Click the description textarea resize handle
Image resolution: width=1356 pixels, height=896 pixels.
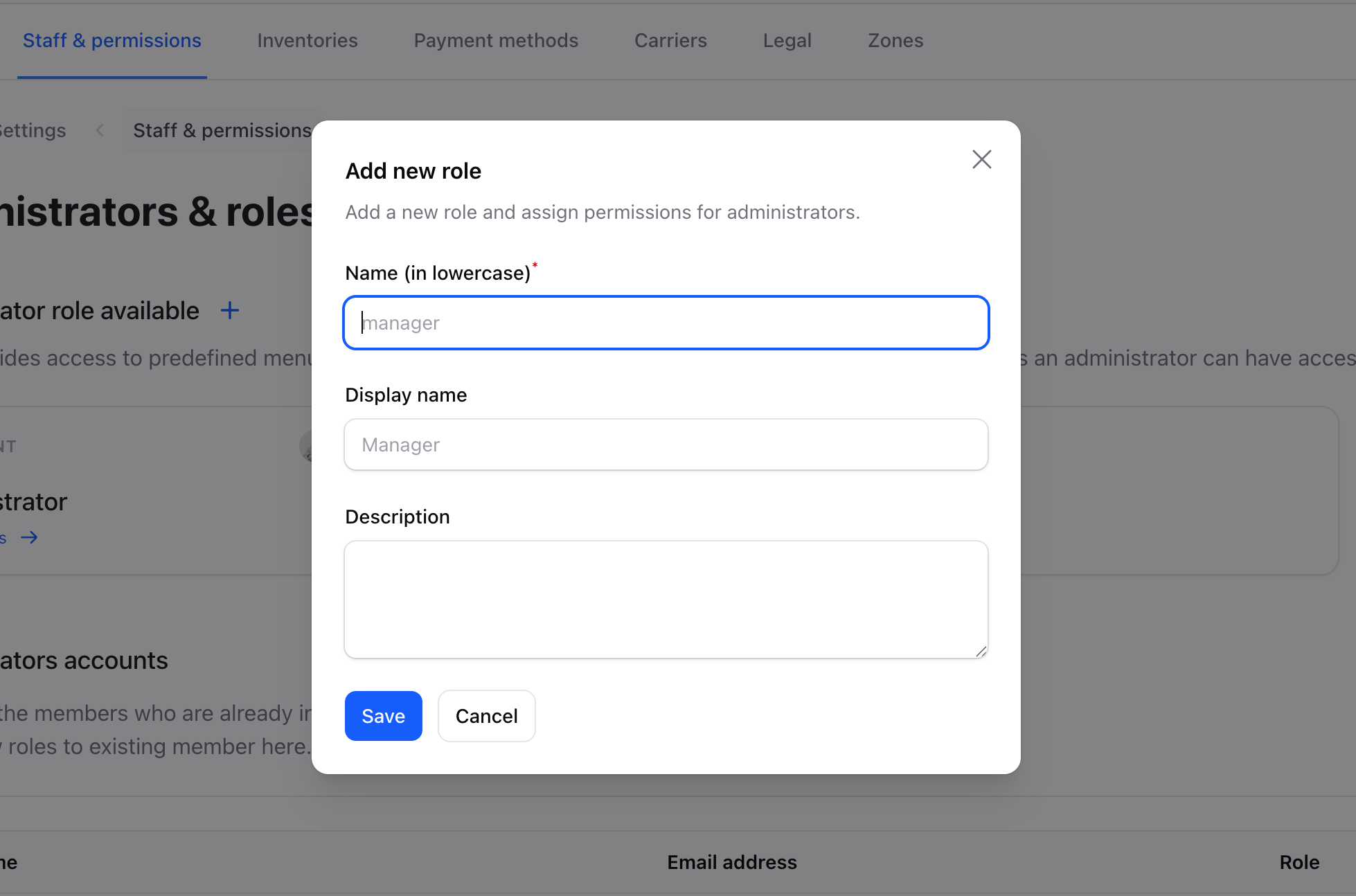tap(981, 651)
